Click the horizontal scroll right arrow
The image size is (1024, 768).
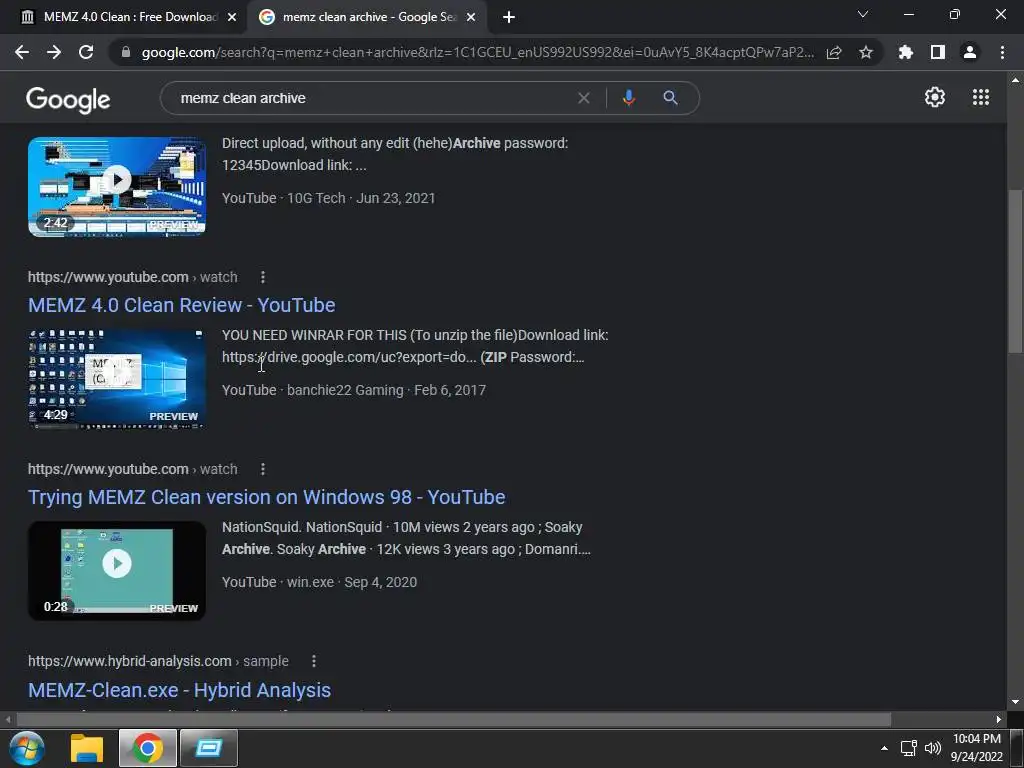click(999, 720)
